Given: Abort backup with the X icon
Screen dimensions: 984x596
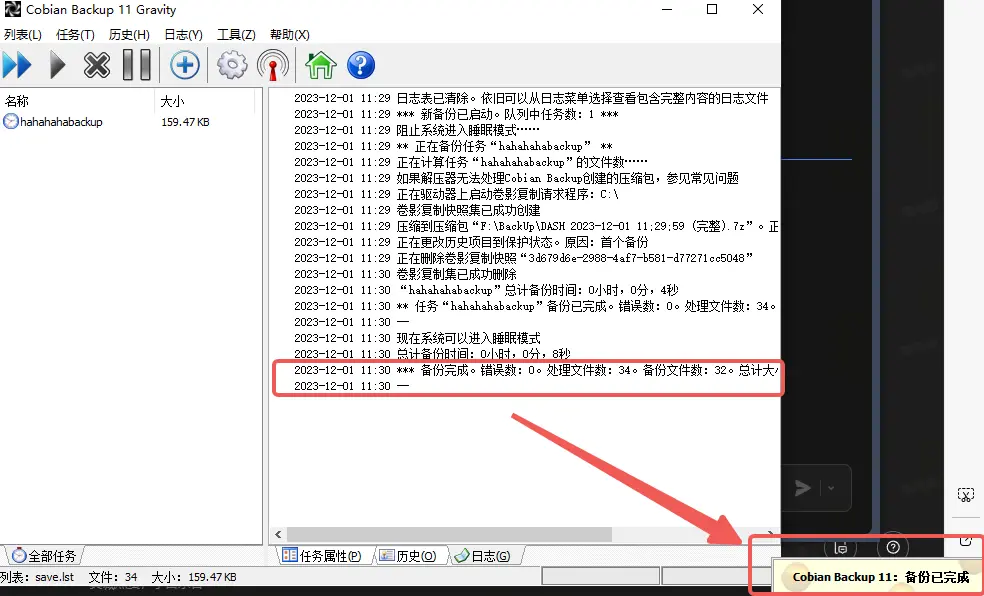Looking at the screenshot, I should pyautogui.click(x=97, y=65).
